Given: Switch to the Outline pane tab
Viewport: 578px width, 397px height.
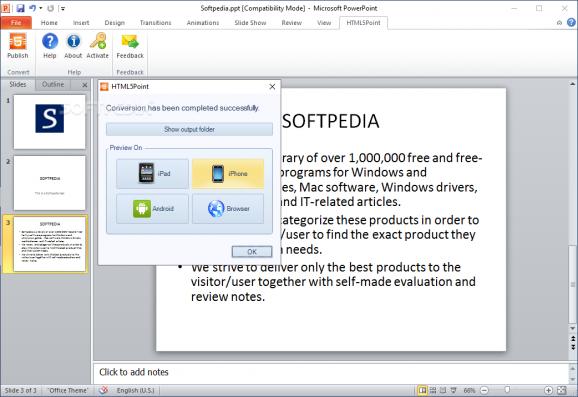Looking at the screenshot, I should click(x=53, y=84).
